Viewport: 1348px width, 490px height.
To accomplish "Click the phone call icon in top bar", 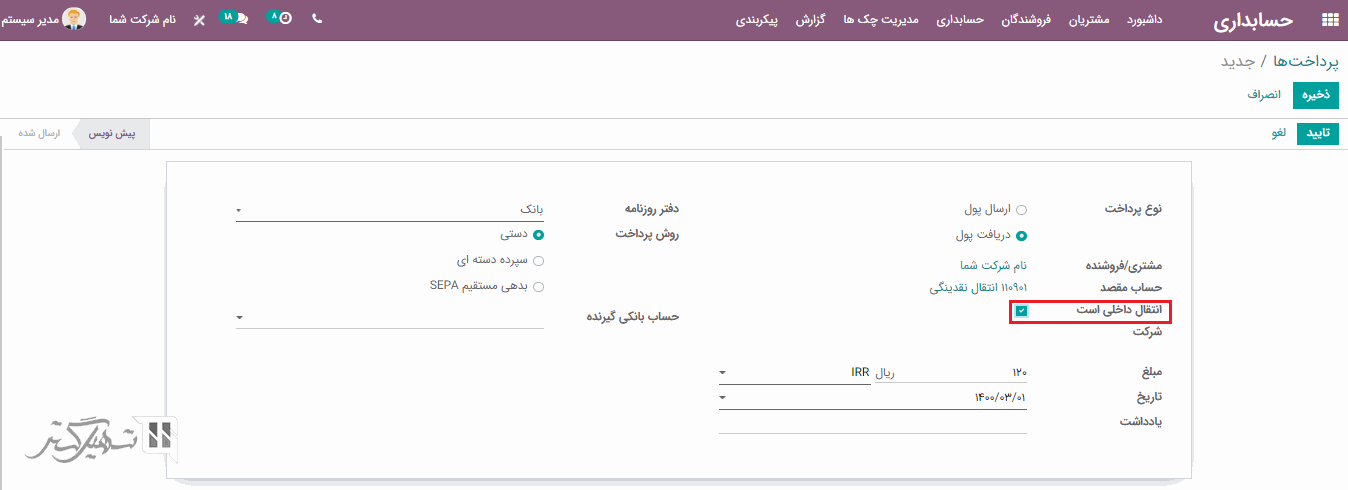I will [x=317, y=19].
